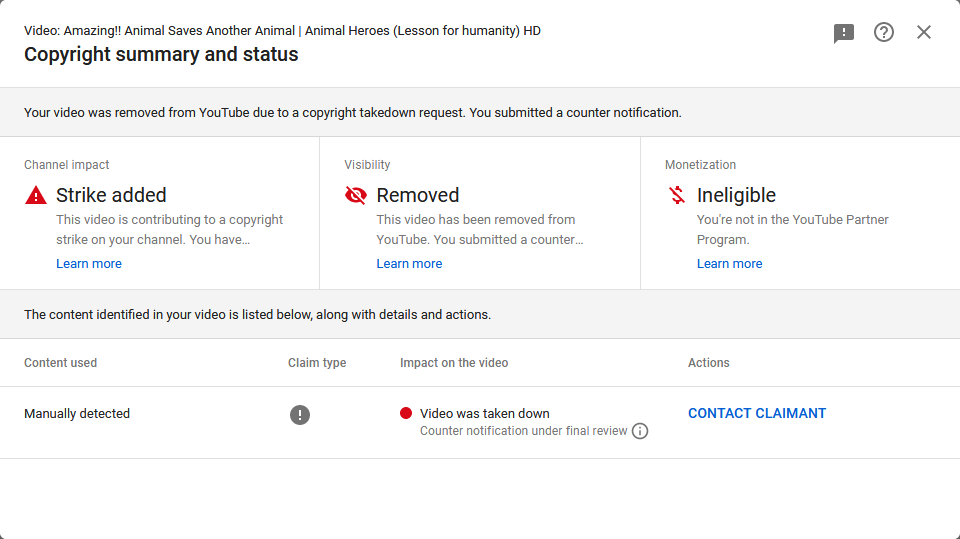Click the description 'This video has been removed…'
The height and width of the screenshot is (539, 960).
480,230
